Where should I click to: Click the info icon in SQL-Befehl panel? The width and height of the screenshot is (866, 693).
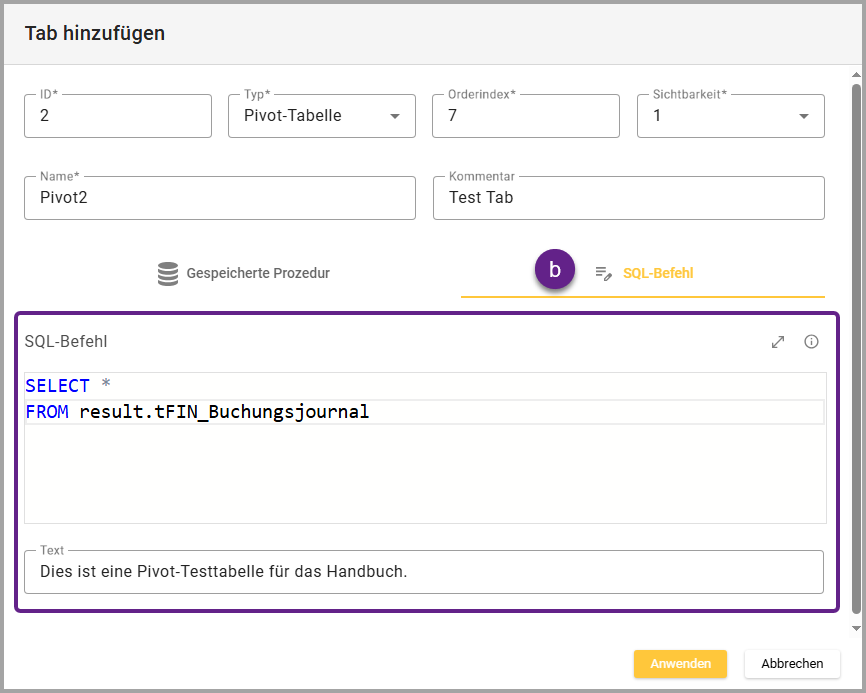point(811,342)
